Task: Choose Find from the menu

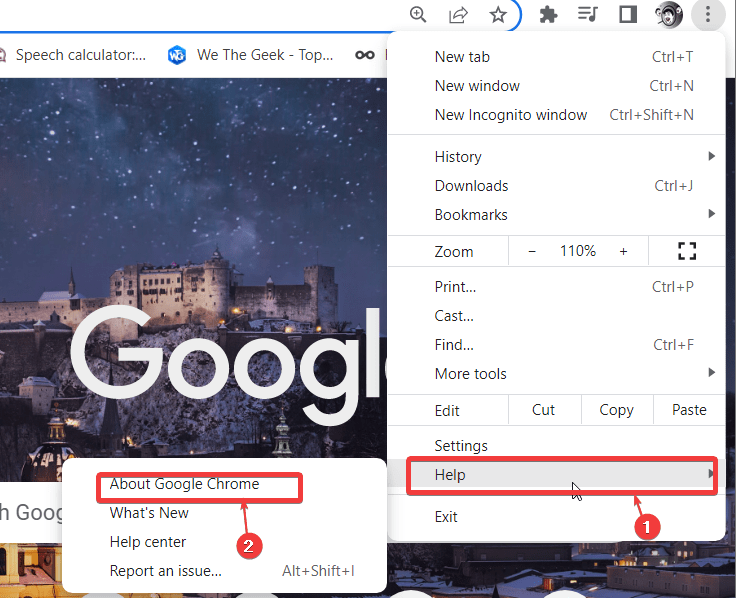Action: [556, 345]
